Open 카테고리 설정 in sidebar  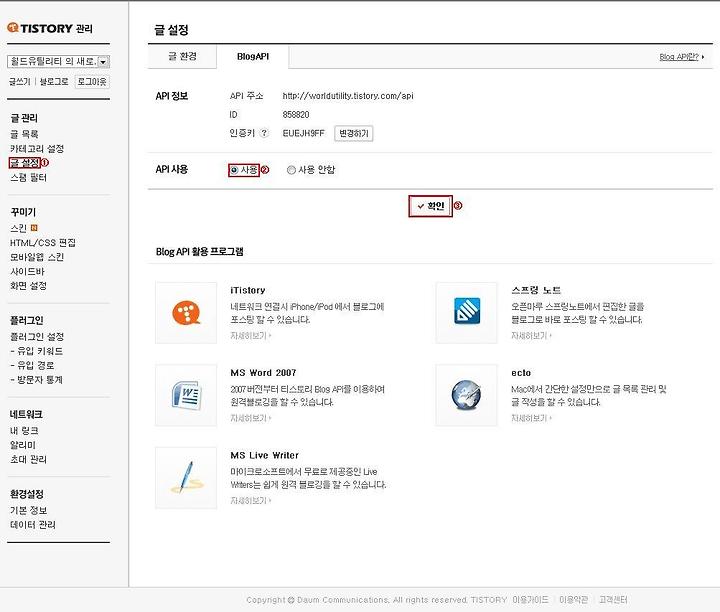37,148
